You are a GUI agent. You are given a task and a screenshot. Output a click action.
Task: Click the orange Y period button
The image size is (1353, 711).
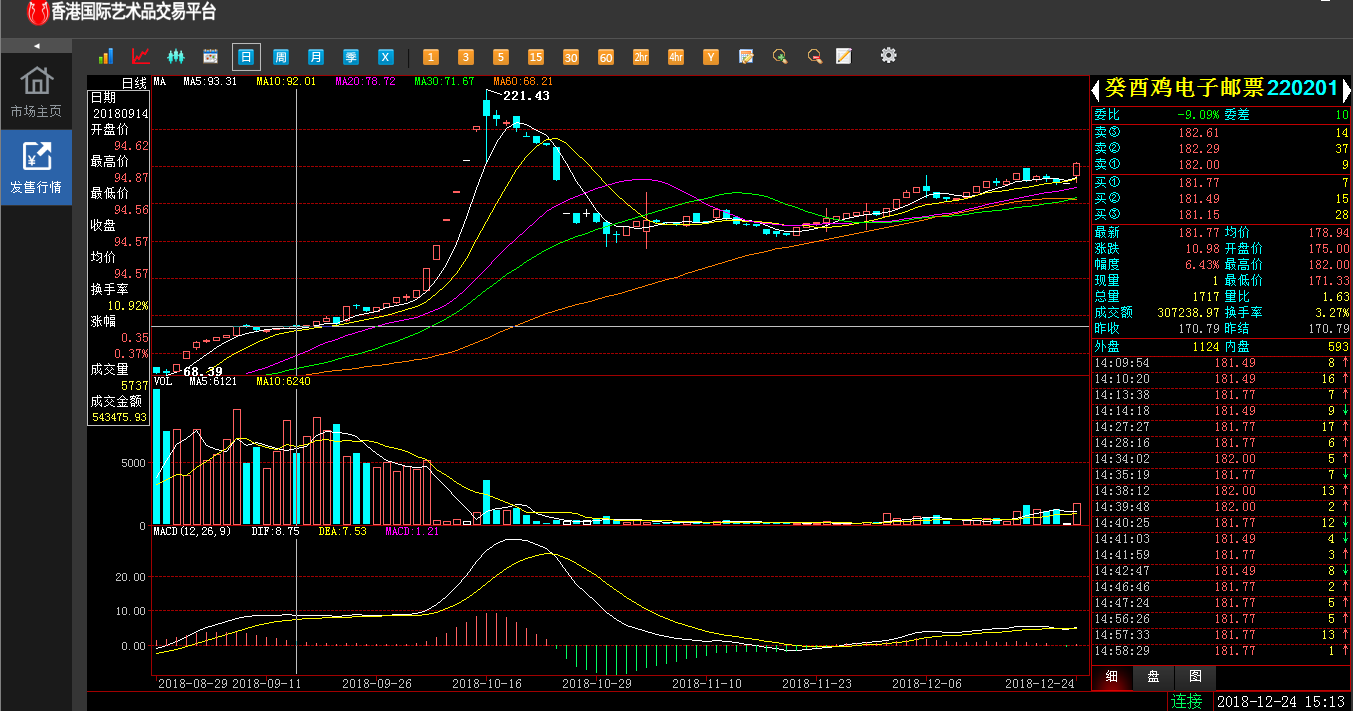711,57
